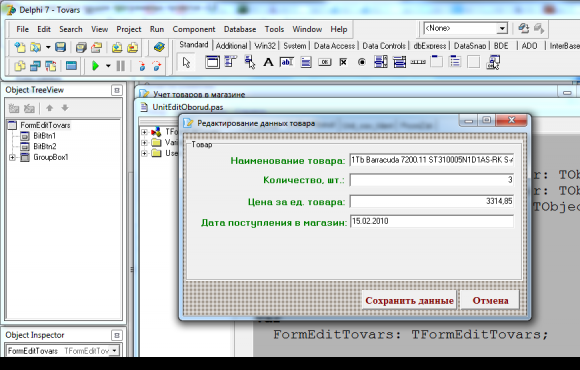Click the Toggle Form/Unit toolbar icon
Image resolution: width=580 pixels, height=370 pixels.
(50, 66)
